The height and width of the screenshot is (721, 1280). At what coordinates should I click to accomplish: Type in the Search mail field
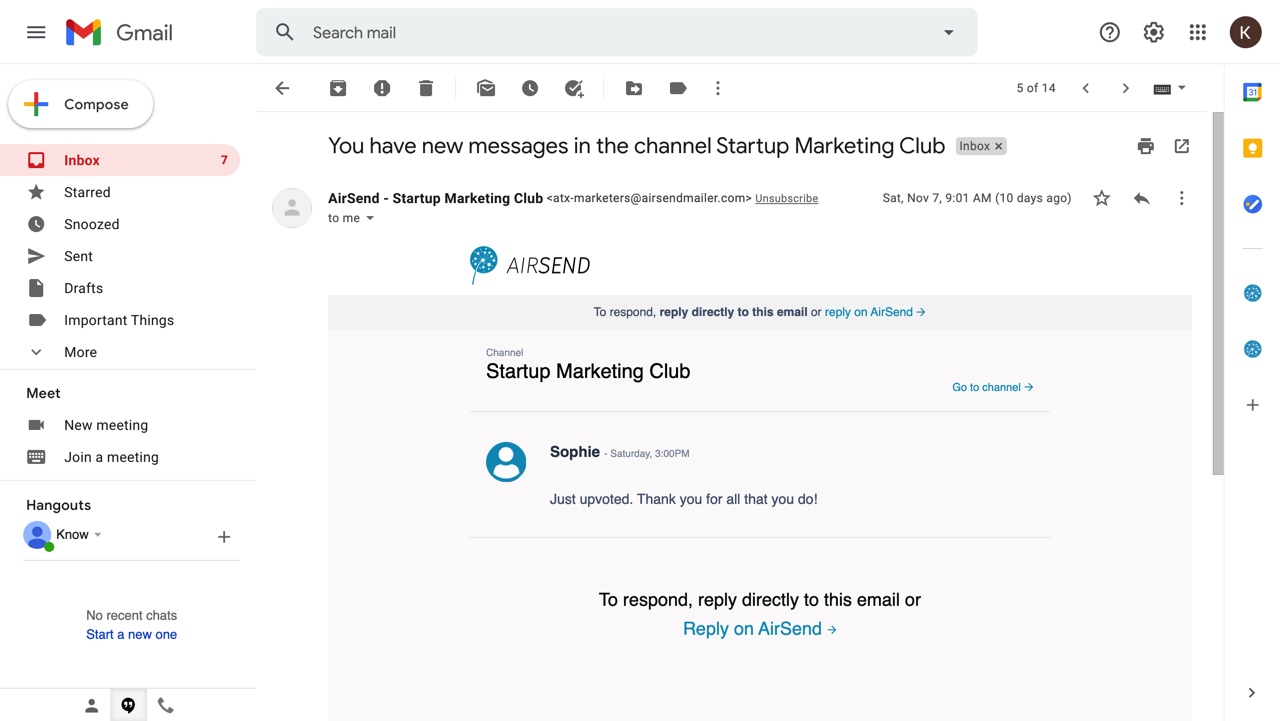[616, 32]
